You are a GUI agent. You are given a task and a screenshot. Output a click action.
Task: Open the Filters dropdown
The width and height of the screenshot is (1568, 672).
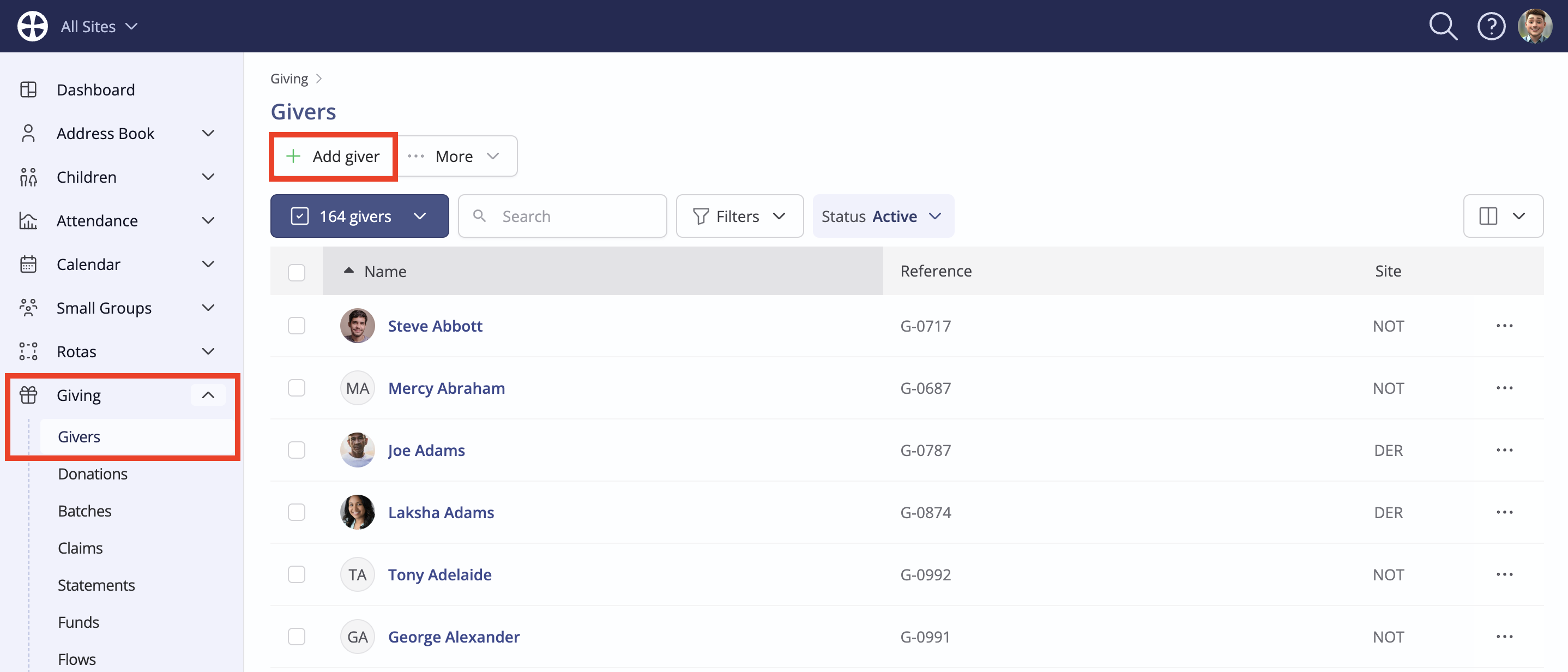point(739,215)
